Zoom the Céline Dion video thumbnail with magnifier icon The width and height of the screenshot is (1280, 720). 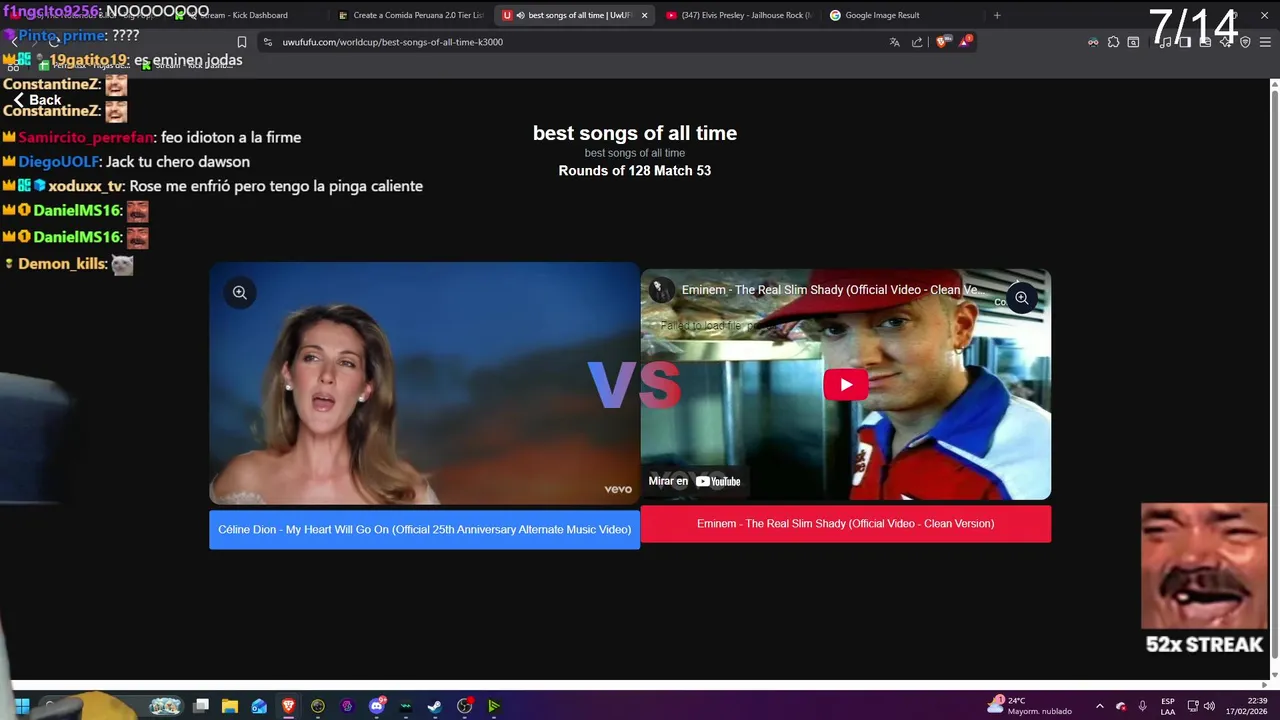(x=240, y=293)
